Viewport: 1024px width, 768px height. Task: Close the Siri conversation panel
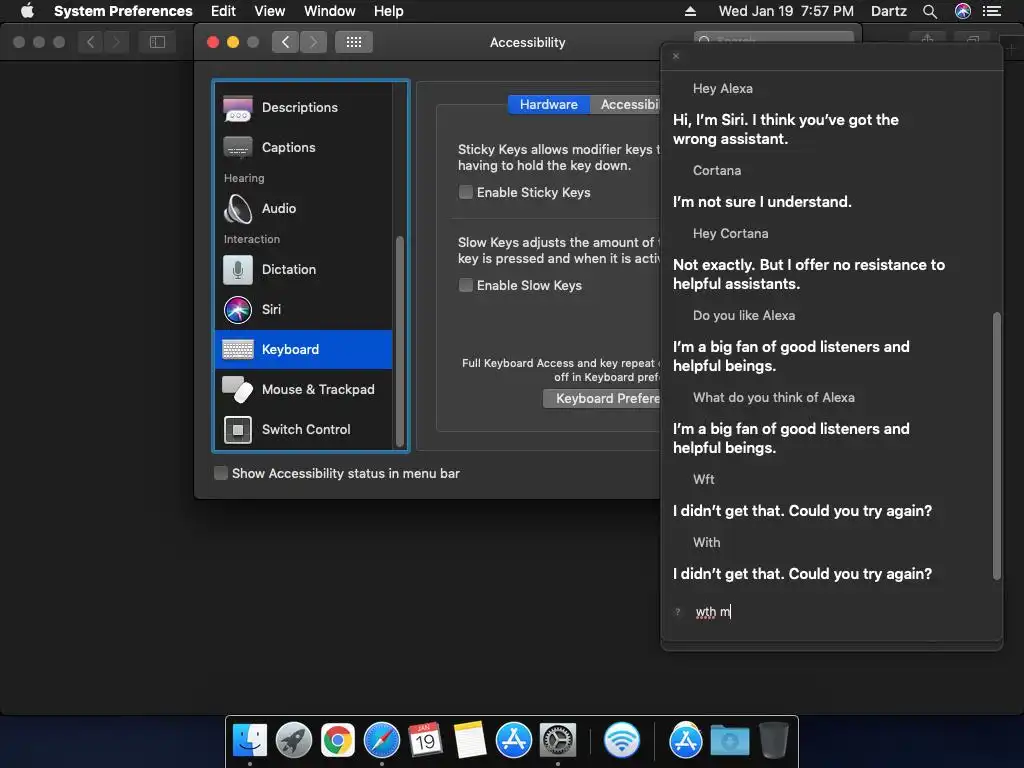(x=676, y=56)
